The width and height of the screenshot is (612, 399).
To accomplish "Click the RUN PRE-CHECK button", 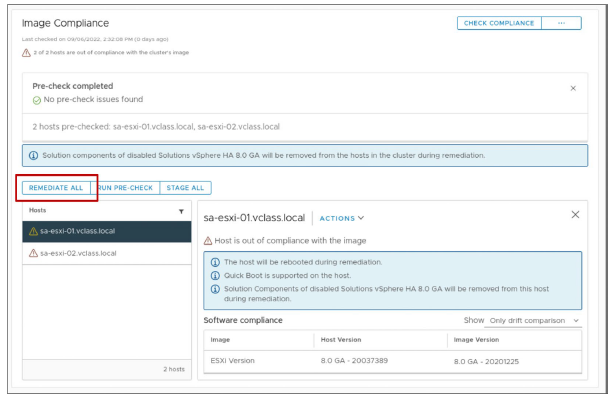I will [x=125, y=188].
